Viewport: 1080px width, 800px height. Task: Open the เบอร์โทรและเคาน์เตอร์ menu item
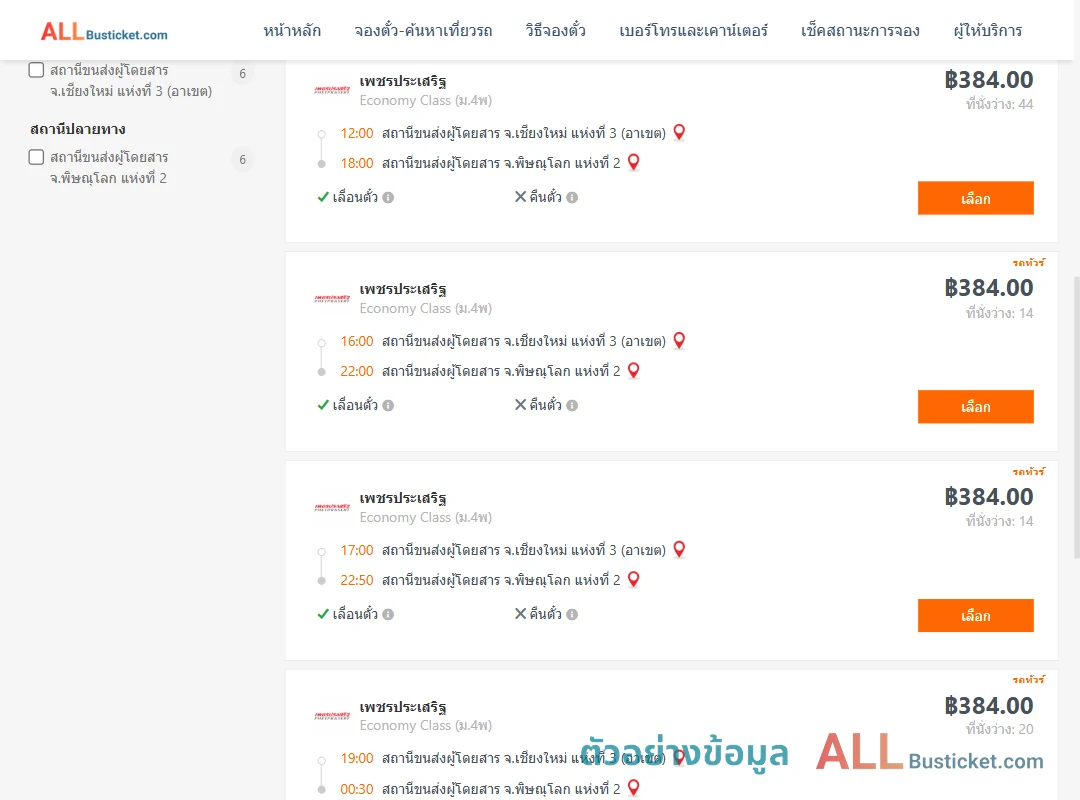693,31
